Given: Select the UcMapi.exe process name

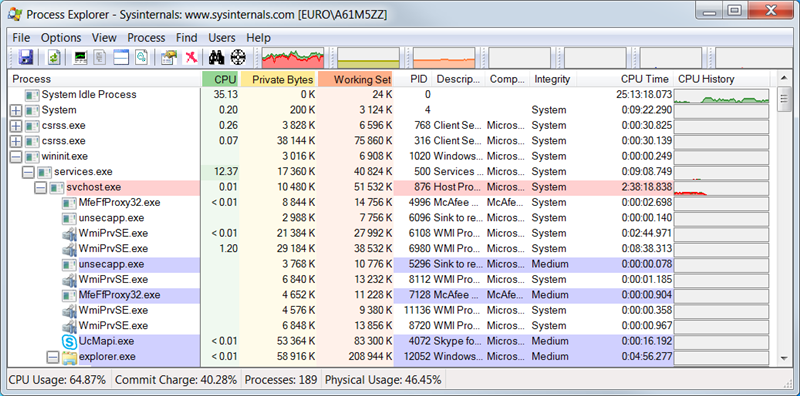Looking at the screenshot, I should (107, 341).
